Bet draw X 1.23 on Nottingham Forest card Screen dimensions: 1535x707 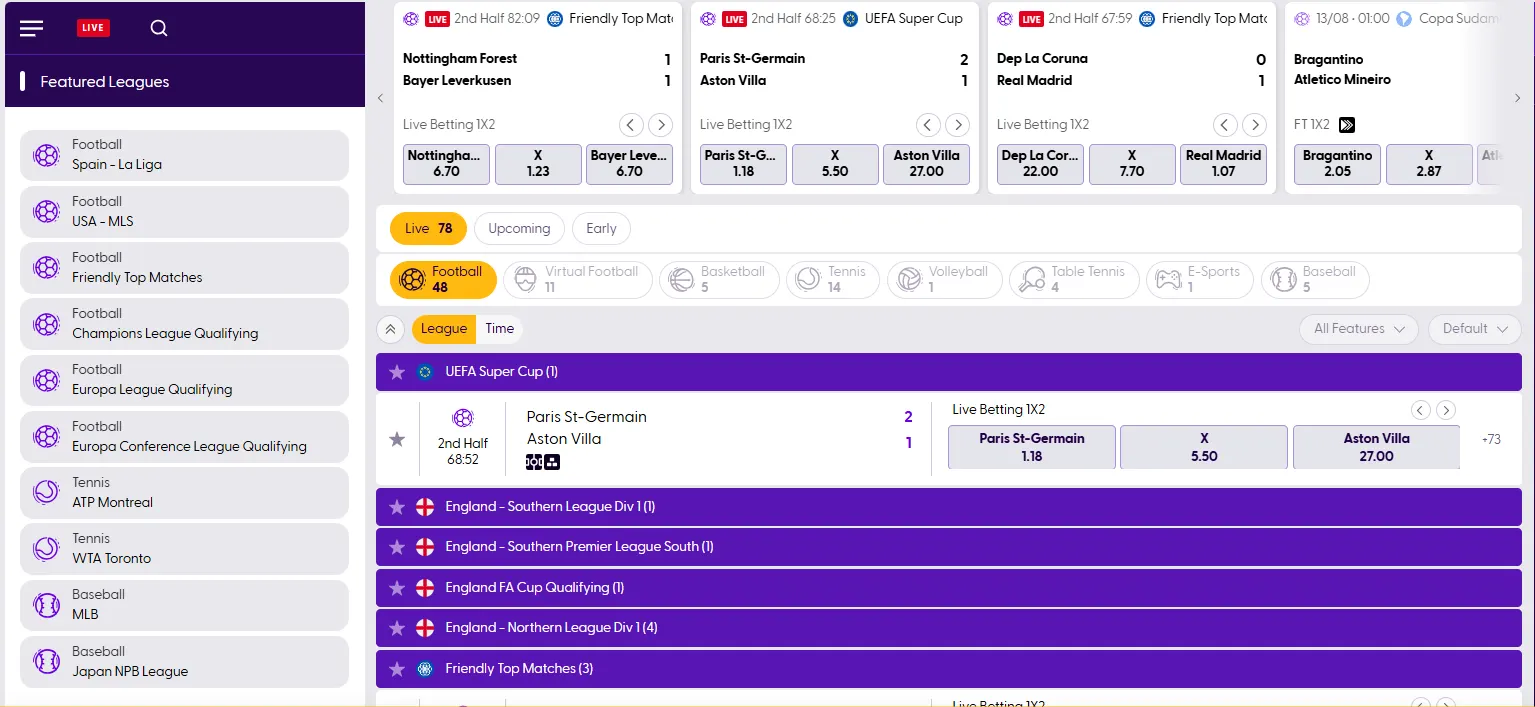(x=538, y=164)
